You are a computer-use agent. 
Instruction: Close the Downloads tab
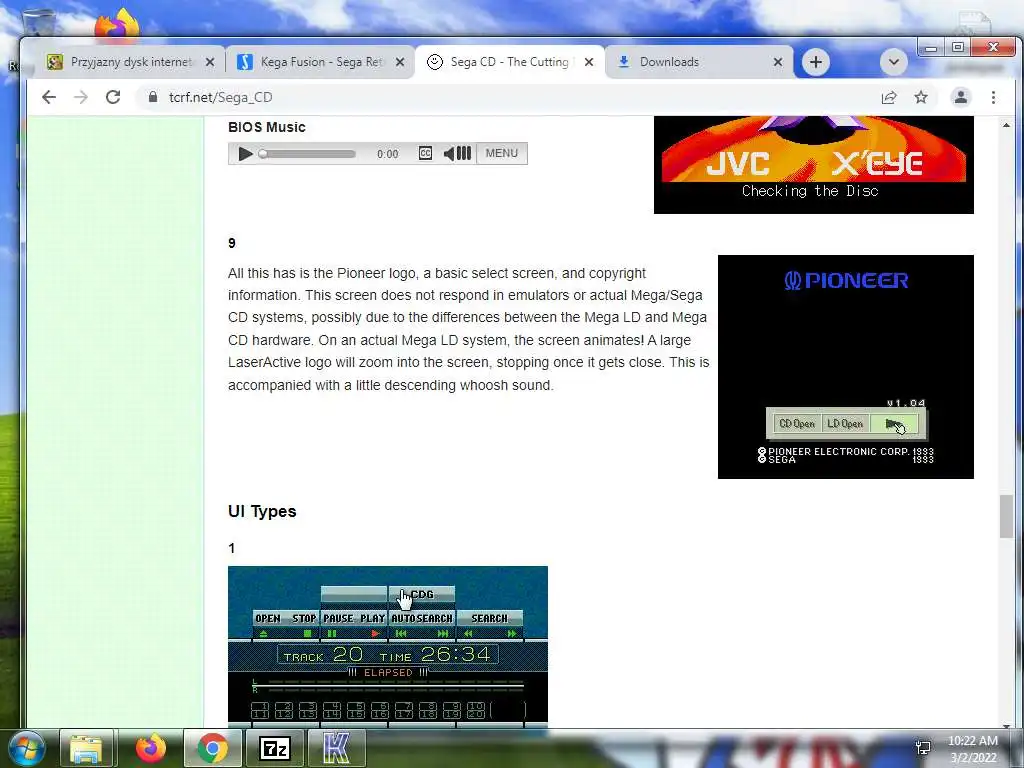(x=777, y=62)
